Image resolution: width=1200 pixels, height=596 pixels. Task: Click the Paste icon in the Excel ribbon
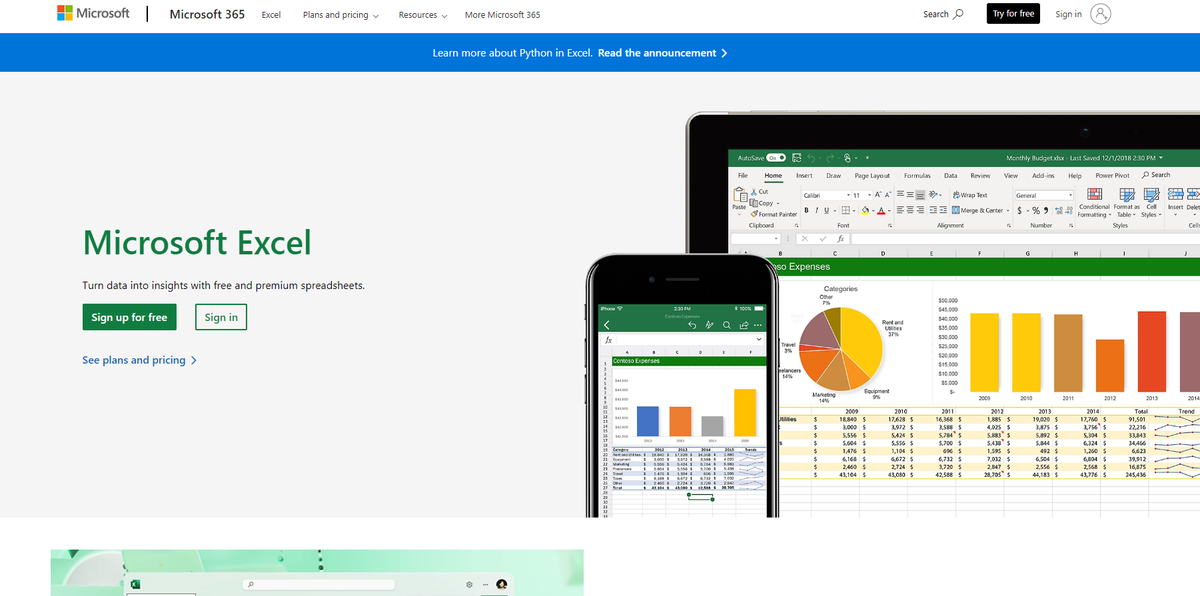click(x=739, y=195)
